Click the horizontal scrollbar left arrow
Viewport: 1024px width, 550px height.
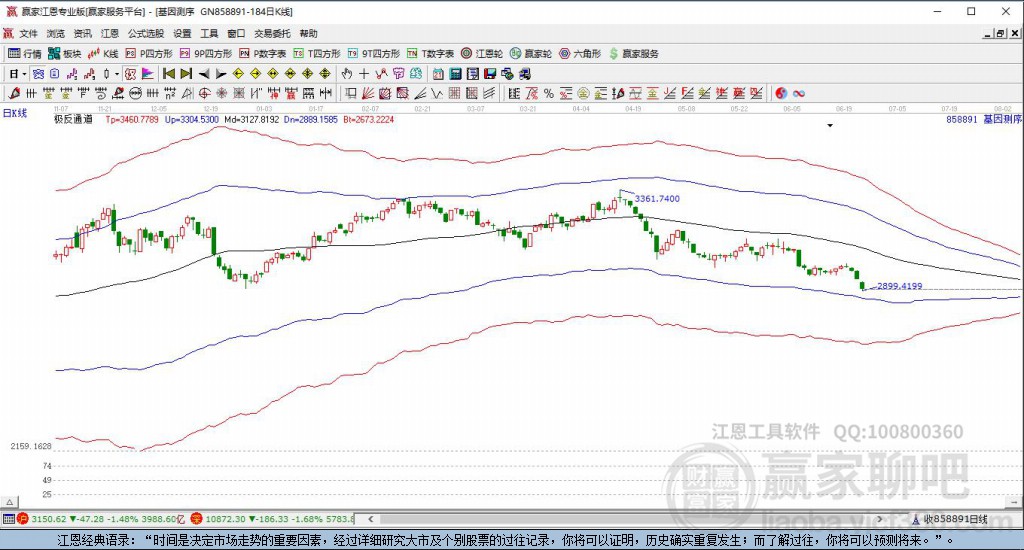[x=370, y=519]
